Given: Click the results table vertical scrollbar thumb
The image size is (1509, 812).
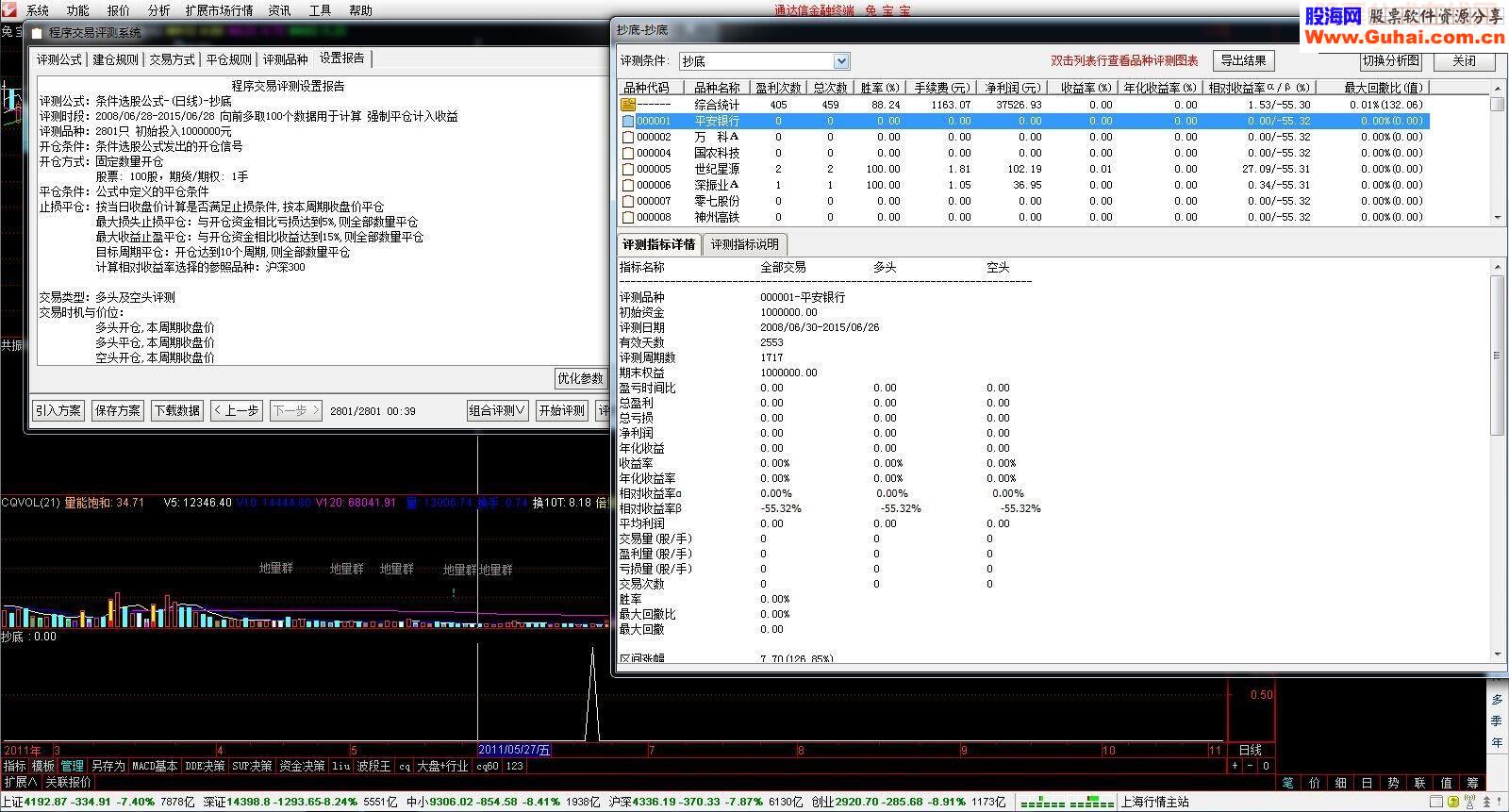Looking at the screenshot, I should (x=1497, y=104).
